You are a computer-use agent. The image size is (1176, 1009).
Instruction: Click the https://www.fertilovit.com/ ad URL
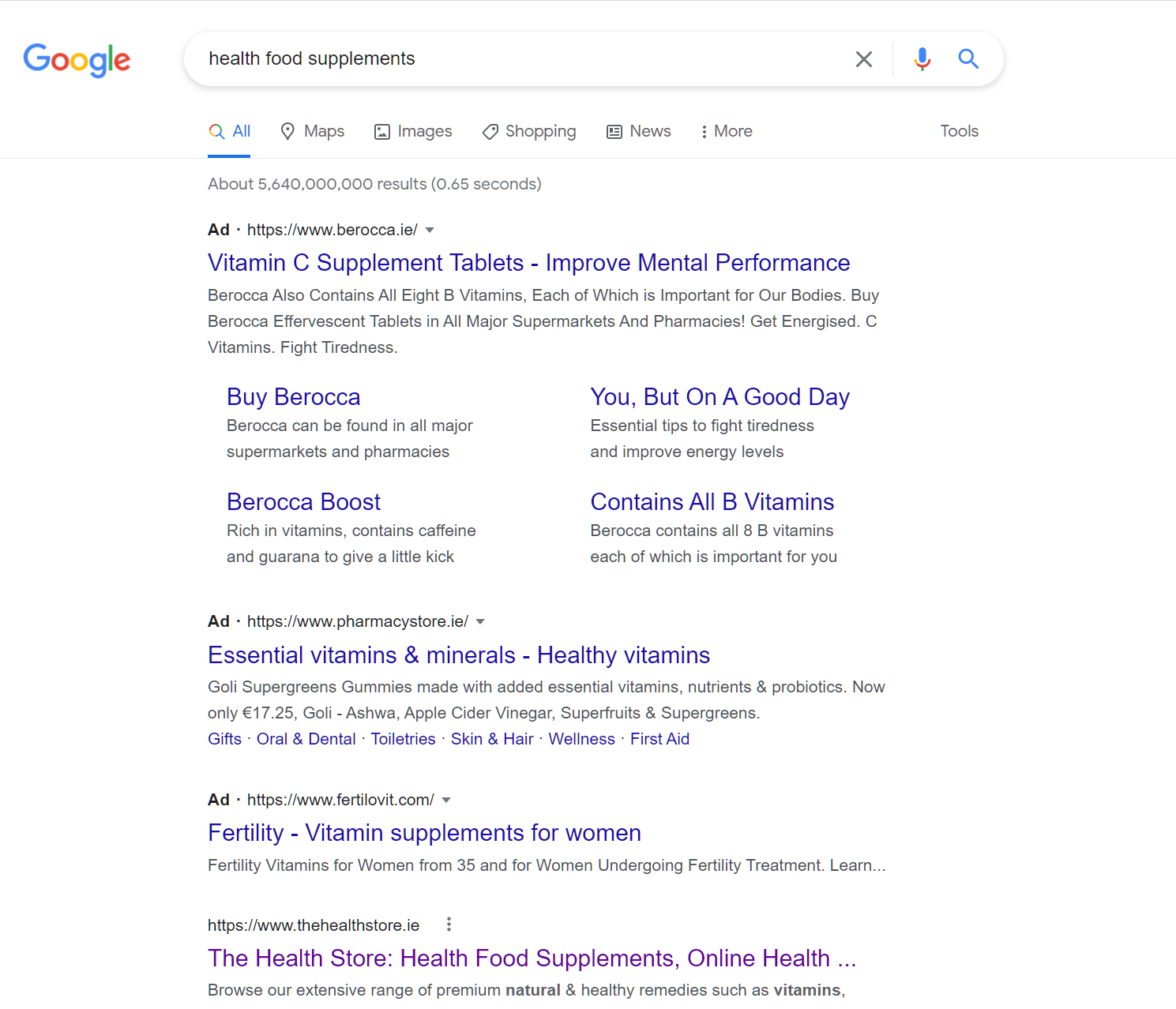click(x=340, y=800)
